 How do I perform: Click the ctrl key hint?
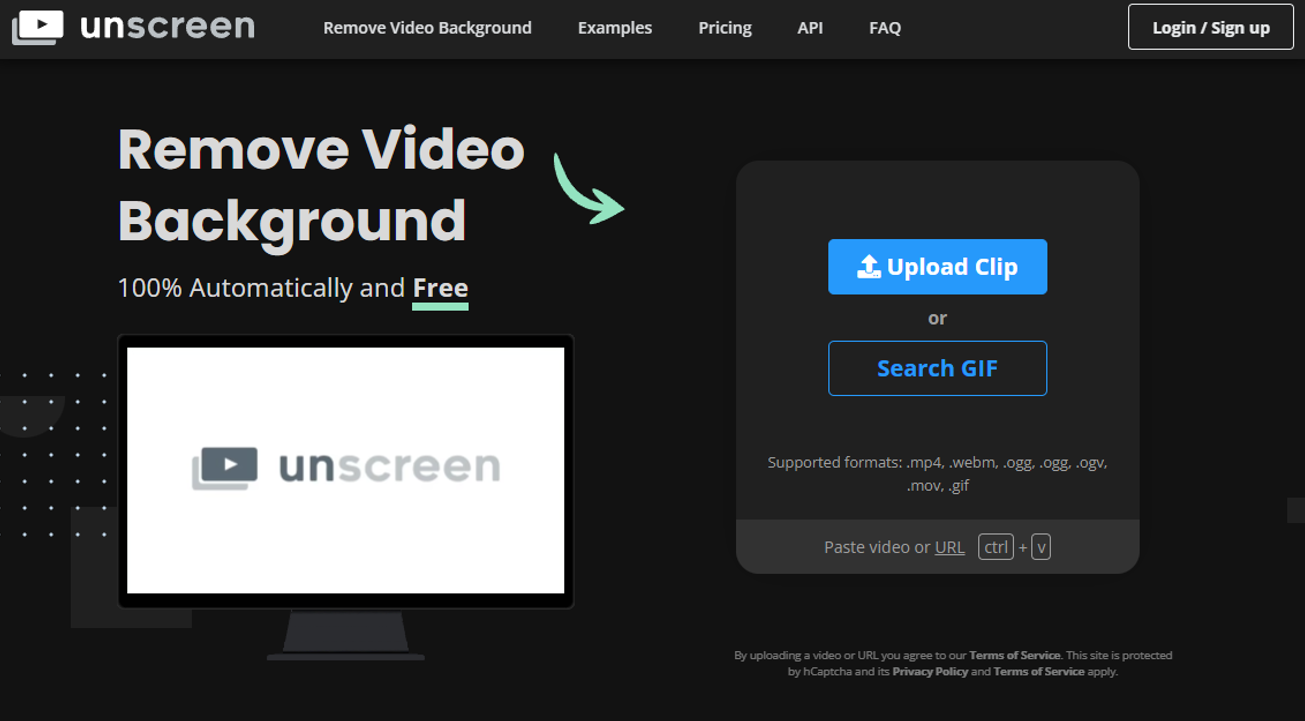[996, 547]
